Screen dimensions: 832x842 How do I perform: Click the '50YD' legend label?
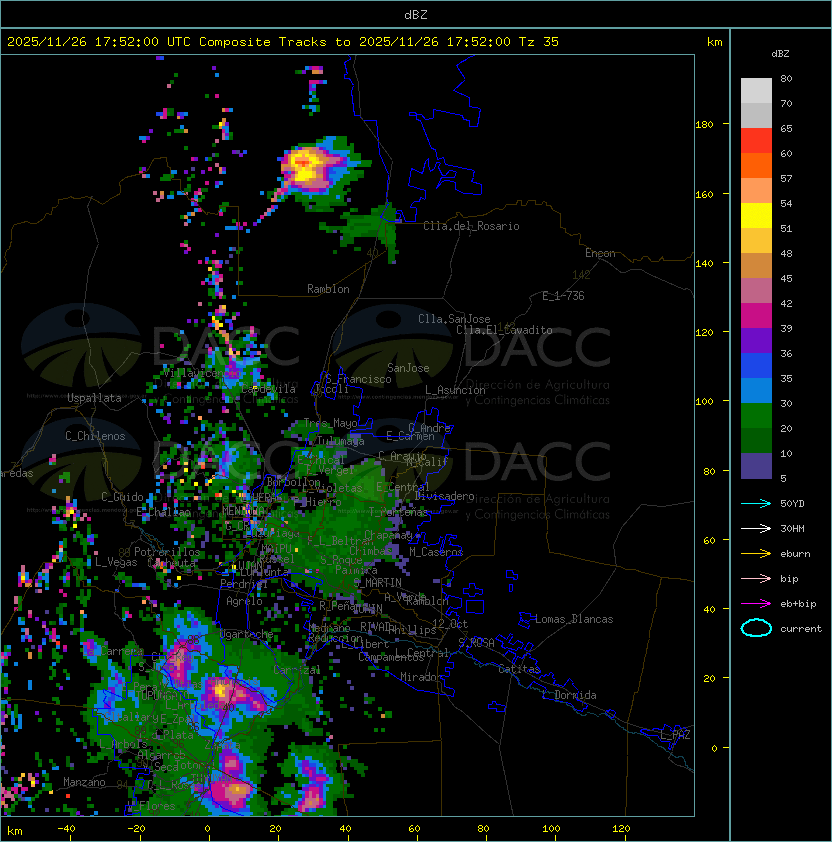coord(792,503)
